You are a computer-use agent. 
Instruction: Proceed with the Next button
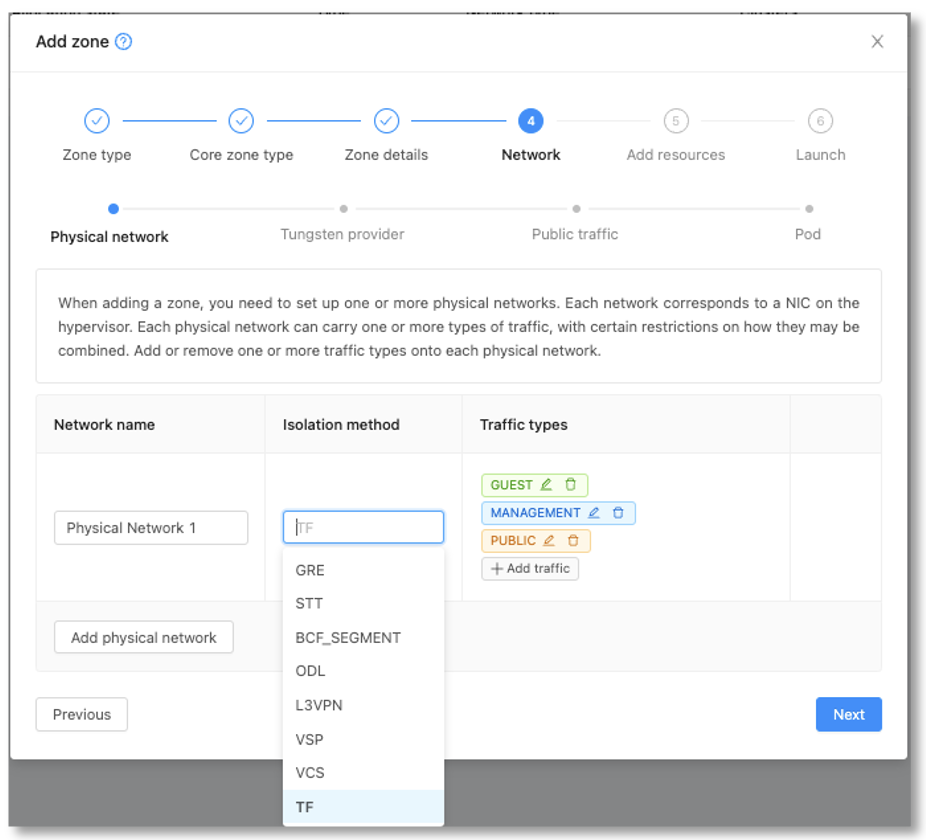pyautogui.click(x=849, y=714)
